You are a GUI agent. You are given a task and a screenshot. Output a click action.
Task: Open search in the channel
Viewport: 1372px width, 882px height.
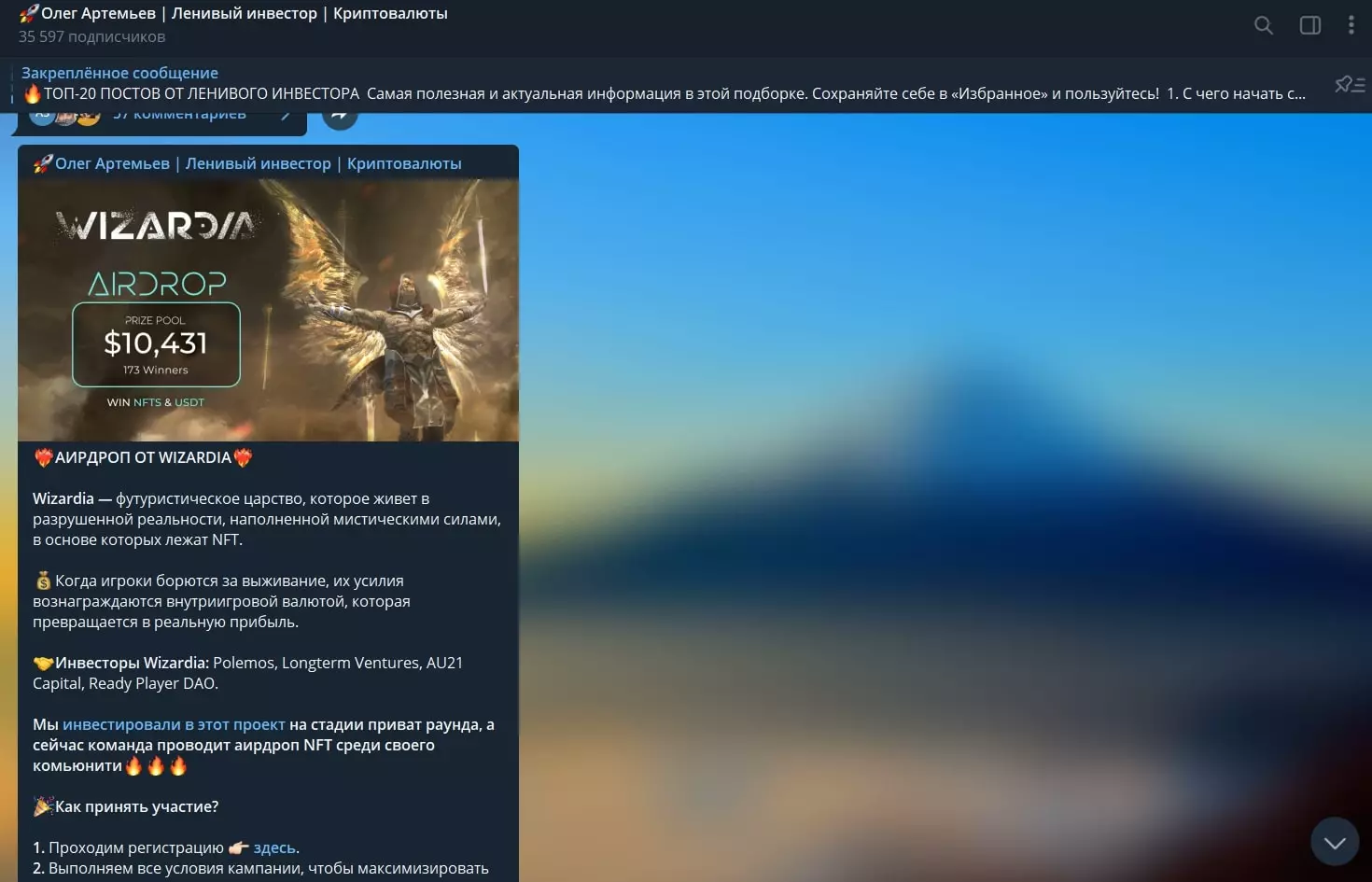(1263, 25)
